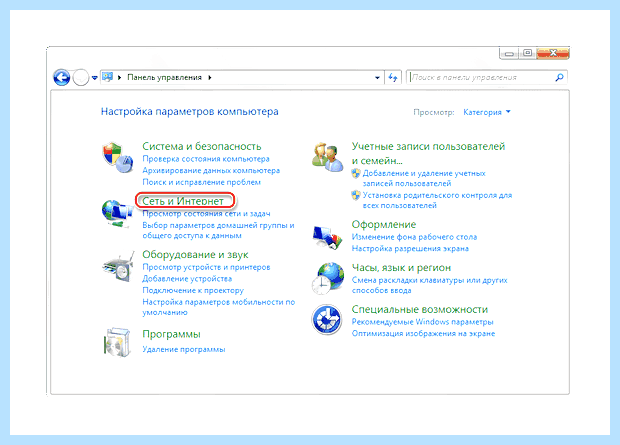Click the Оборудование и звук printer icon
This screenshot has width=620, height=445.
(117, 267)
